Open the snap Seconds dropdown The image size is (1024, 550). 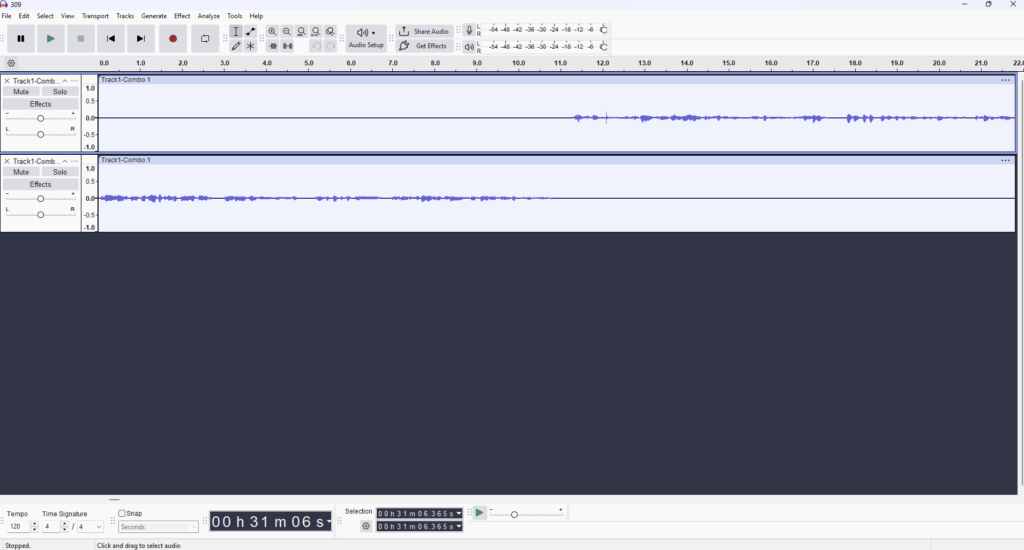click(x=158, y=527)
